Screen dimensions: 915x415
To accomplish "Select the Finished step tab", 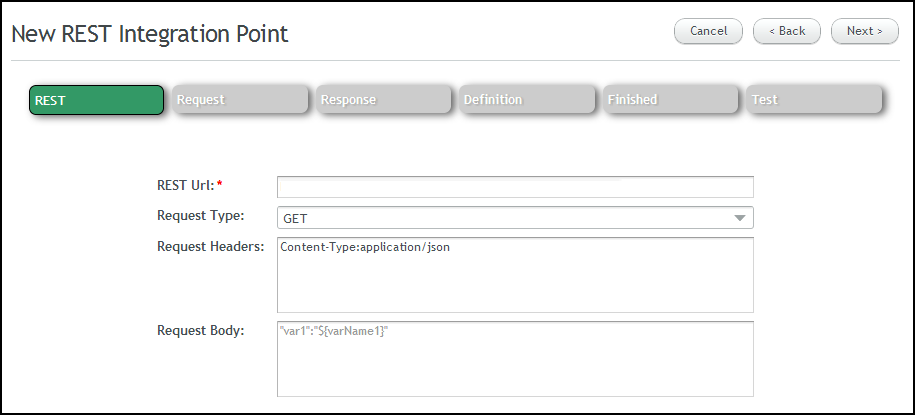I will click(670, 99).
